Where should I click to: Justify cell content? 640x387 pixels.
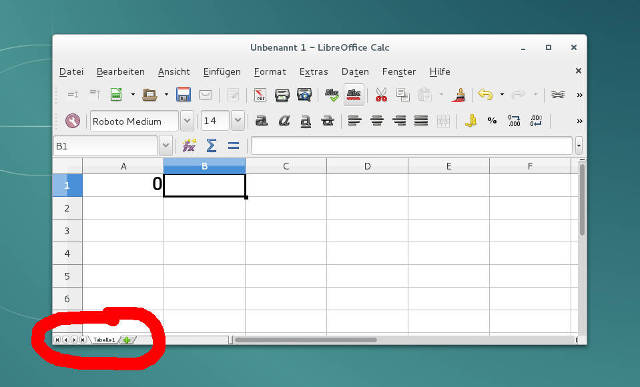421,121
